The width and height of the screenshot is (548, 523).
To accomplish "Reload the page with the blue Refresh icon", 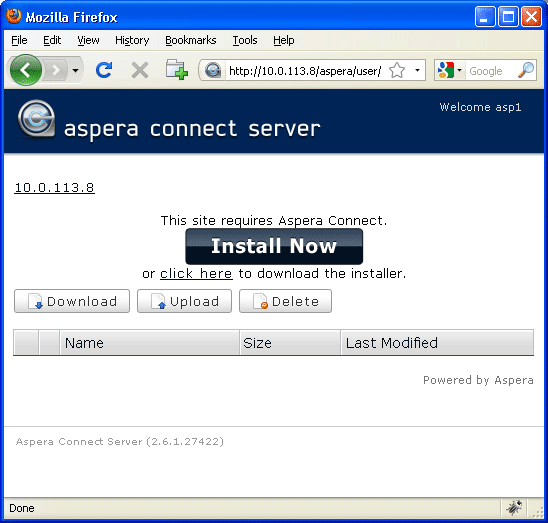I will (x=104, y=70).
